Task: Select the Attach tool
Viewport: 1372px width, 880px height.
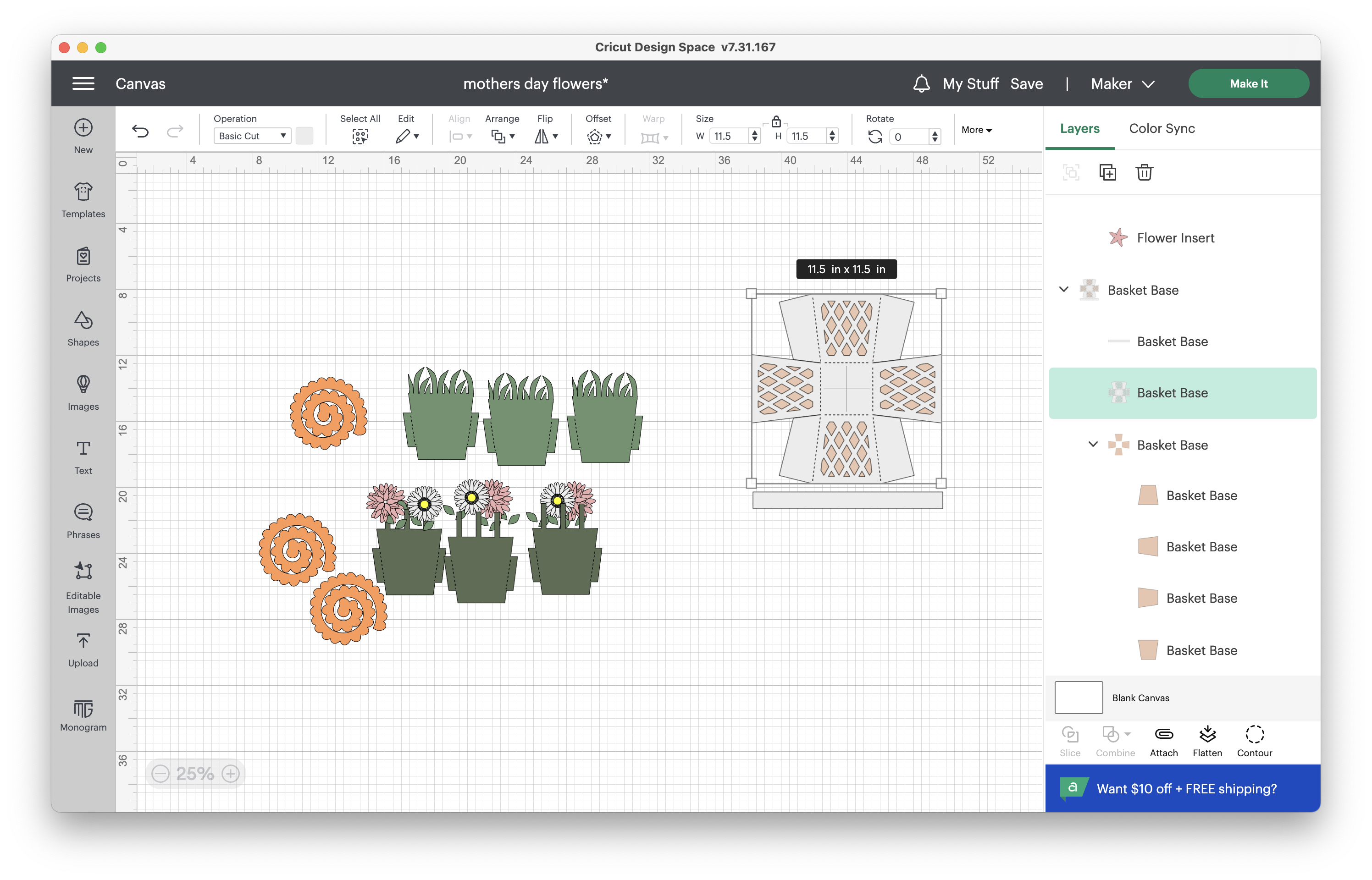Action: pyautogui.click(x=1164, y=741)
